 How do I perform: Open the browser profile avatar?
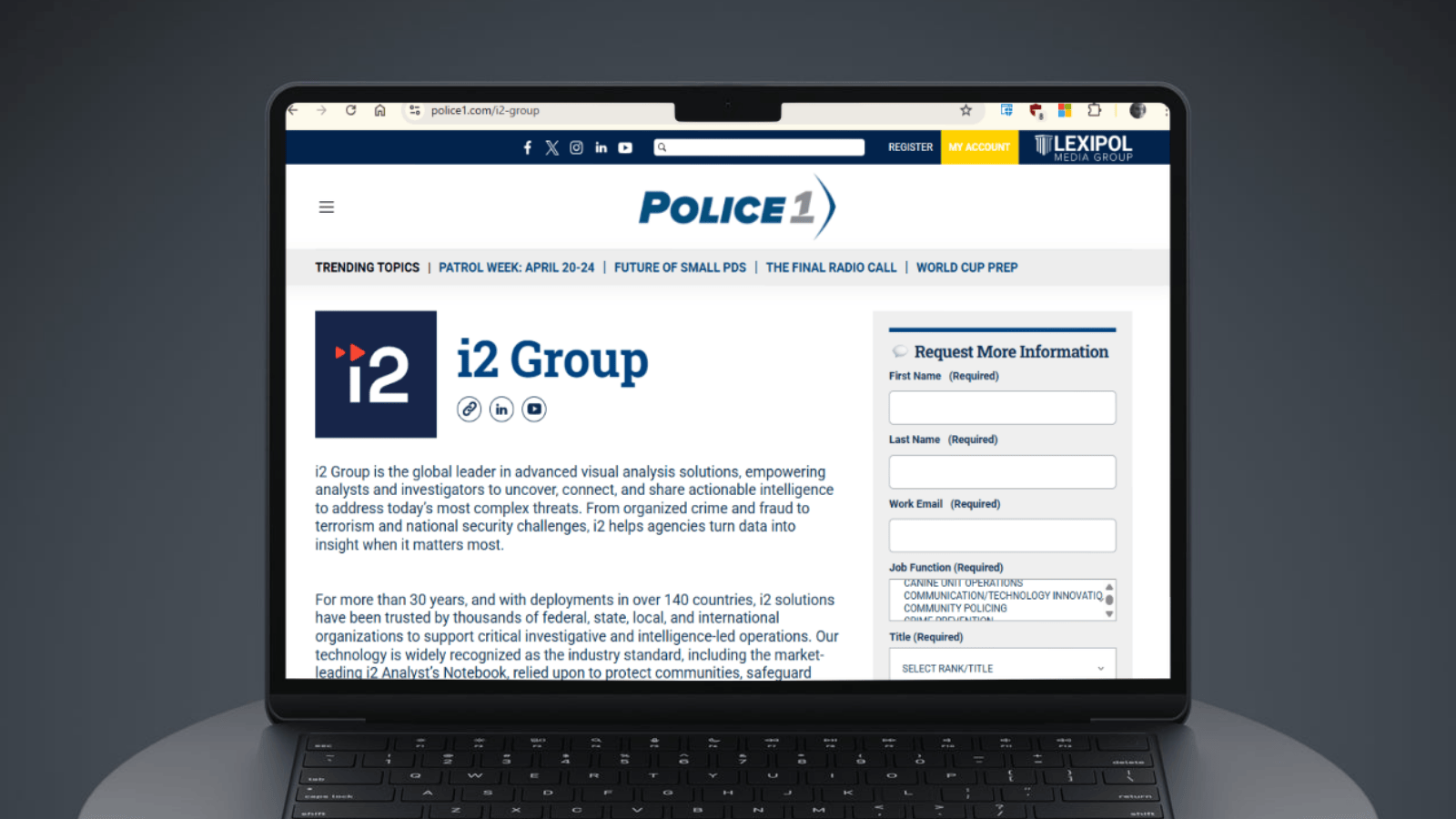(1137, 110)
